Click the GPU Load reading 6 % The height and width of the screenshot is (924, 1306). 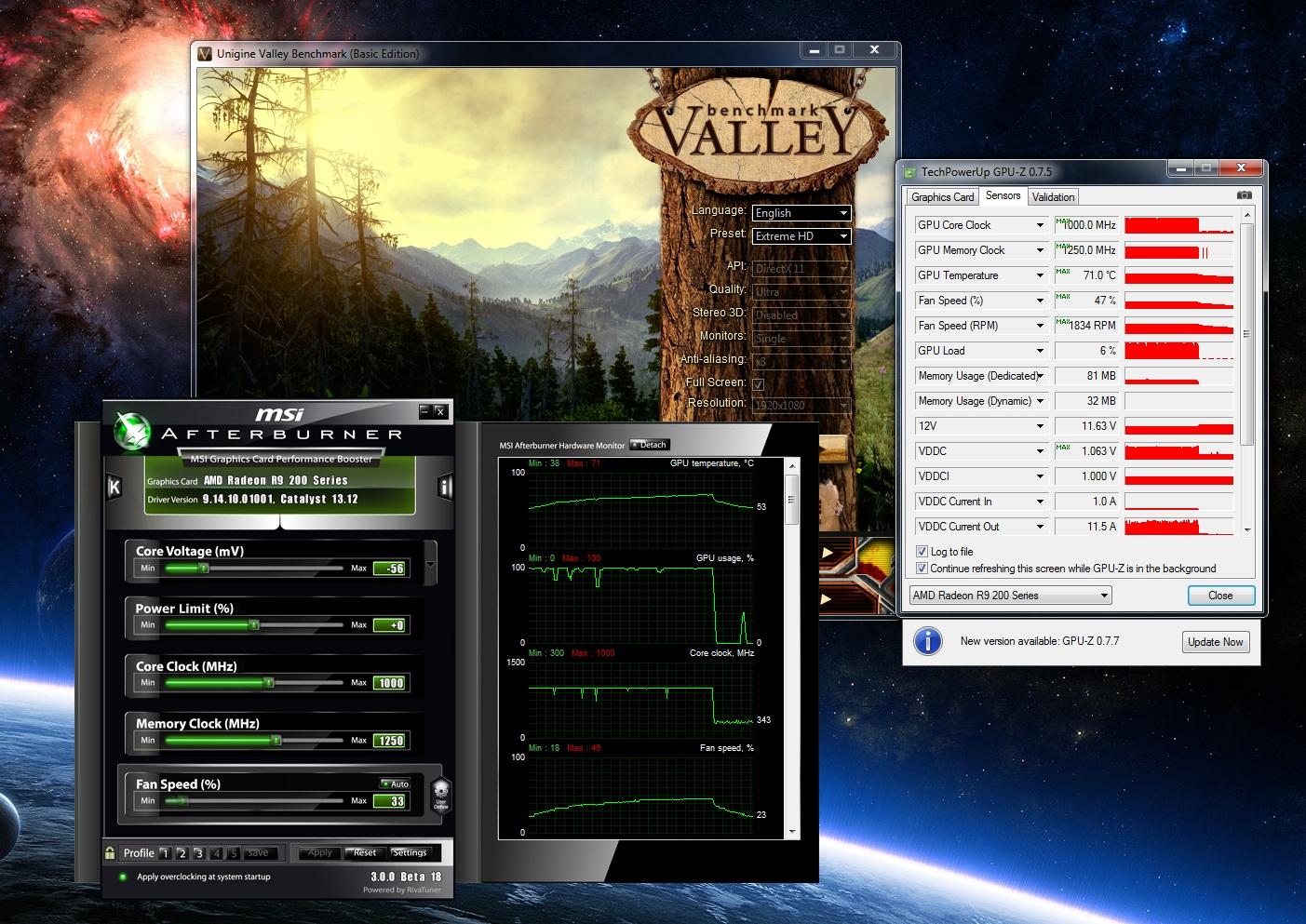(x=1087, y=351)
